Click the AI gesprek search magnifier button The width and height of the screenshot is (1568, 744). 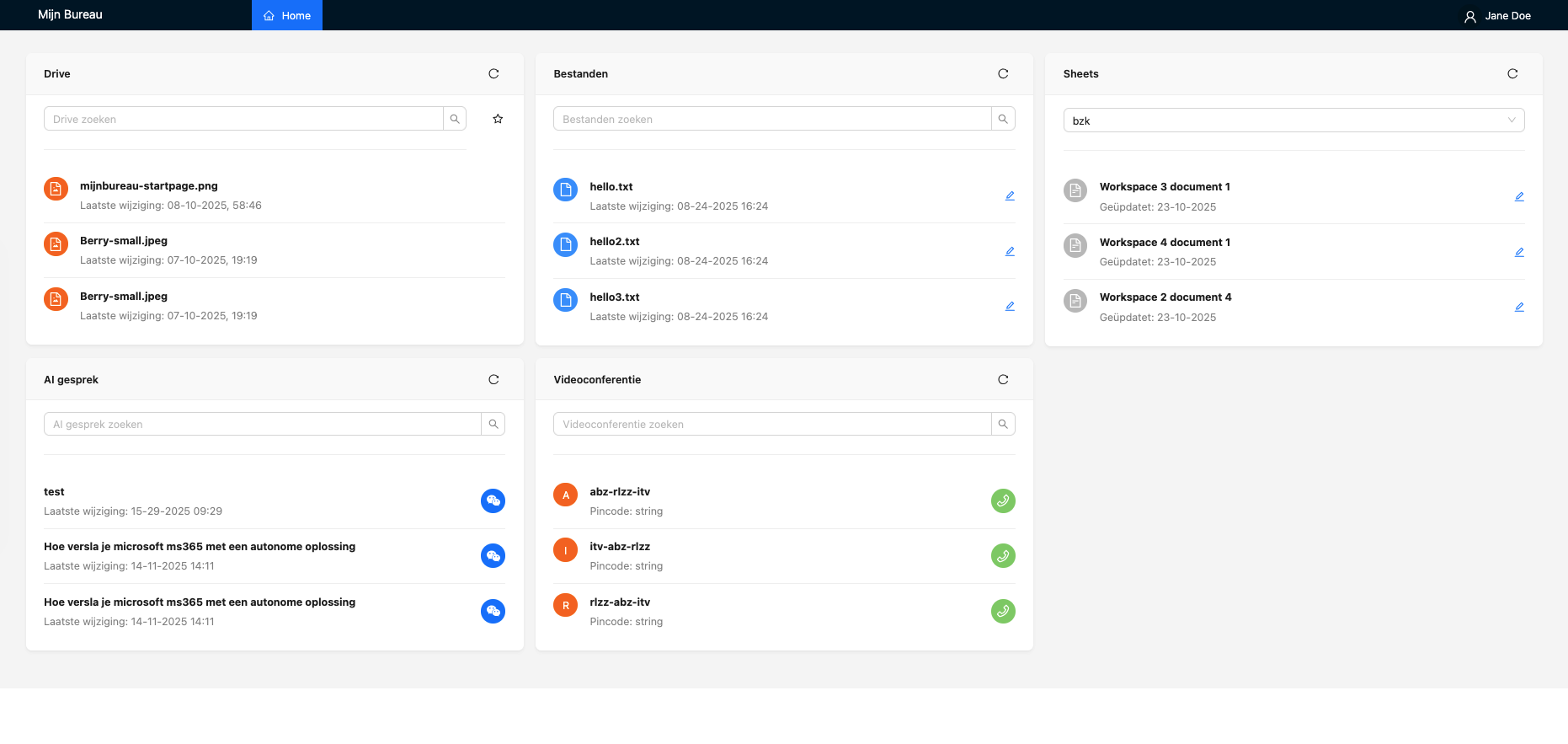[x=493, y=424]
